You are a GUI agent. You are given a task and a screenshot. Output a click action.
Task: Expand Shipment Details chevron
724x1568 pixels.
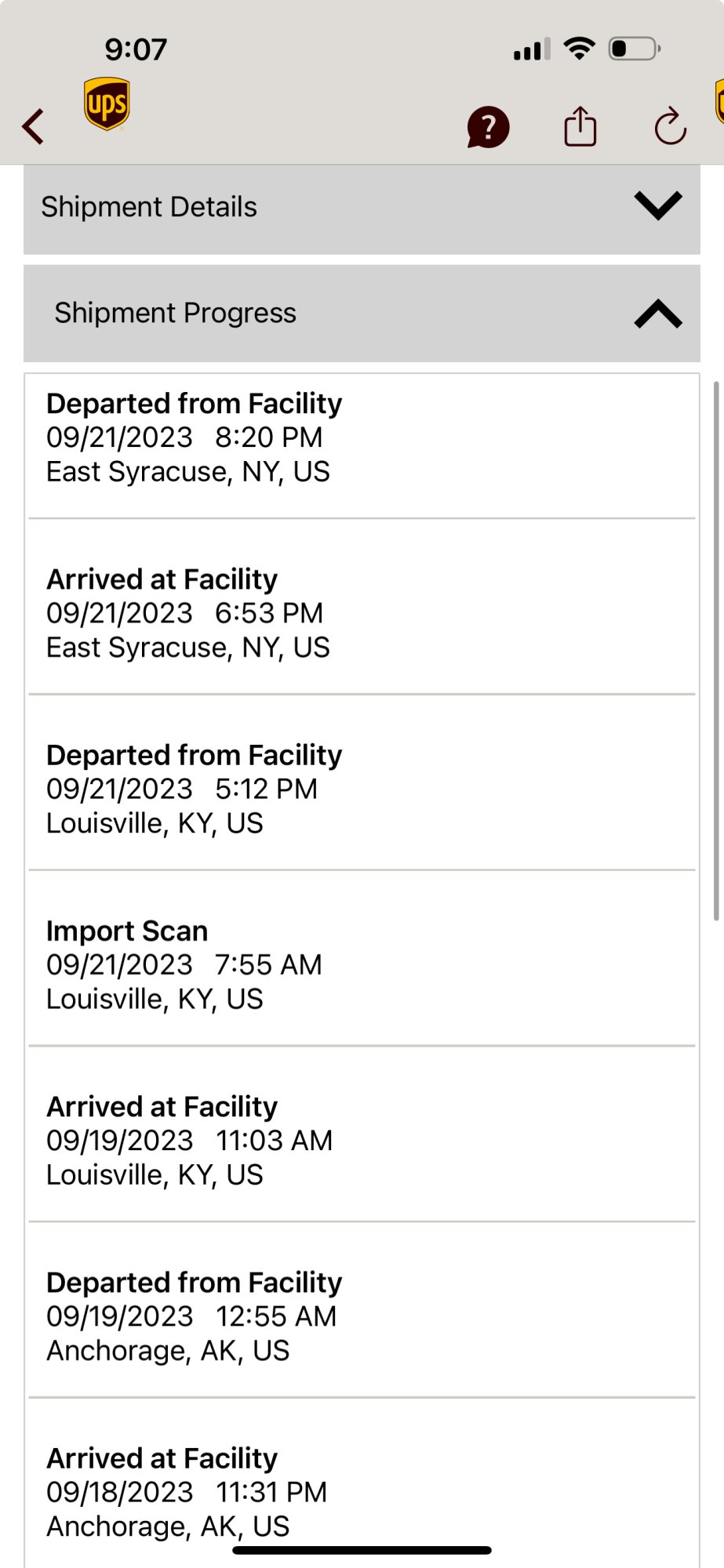click(x=658, y=206)
